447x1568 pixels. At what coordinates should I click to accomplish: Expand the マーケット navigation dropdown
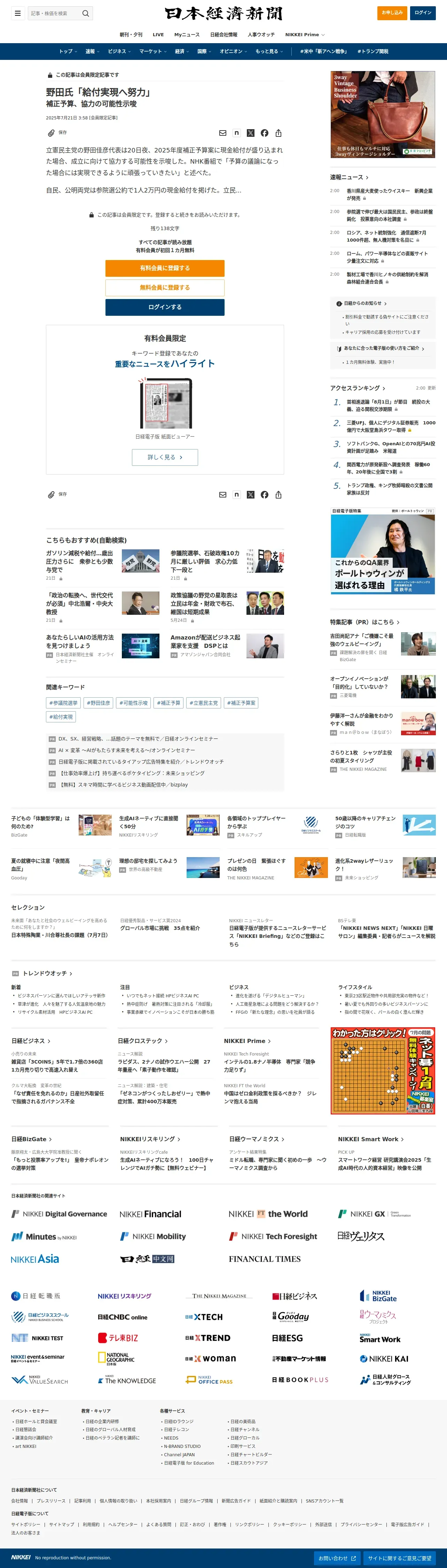coord(152,51)
